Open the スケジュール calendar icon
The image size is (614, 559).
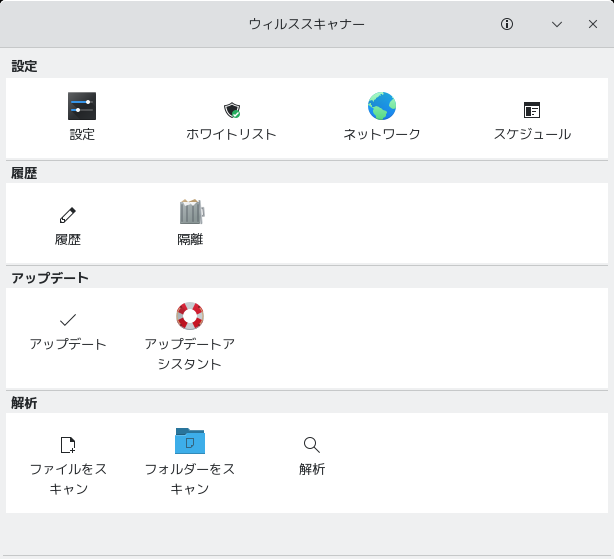click(532, 110)
